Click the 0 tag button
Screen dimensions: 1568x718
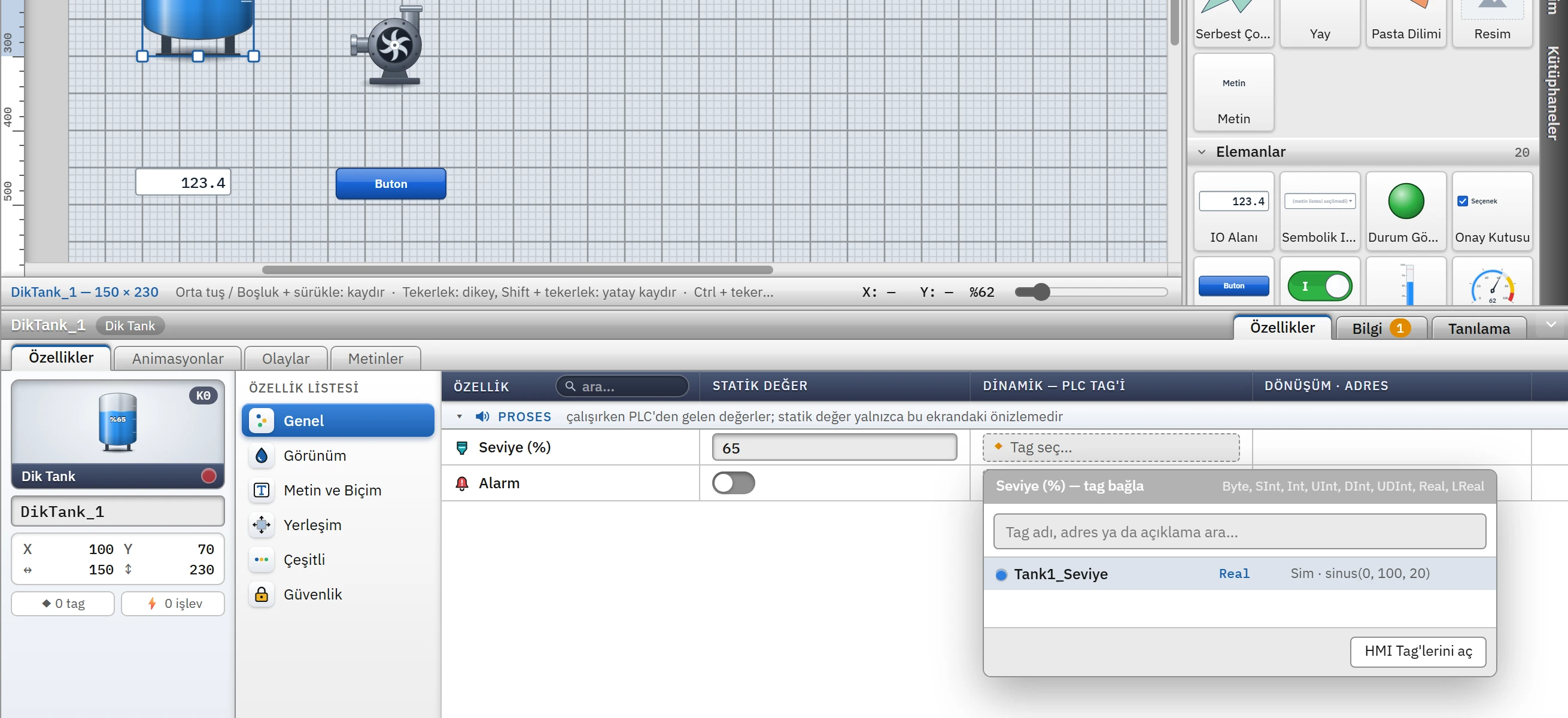tap(63, 603)
